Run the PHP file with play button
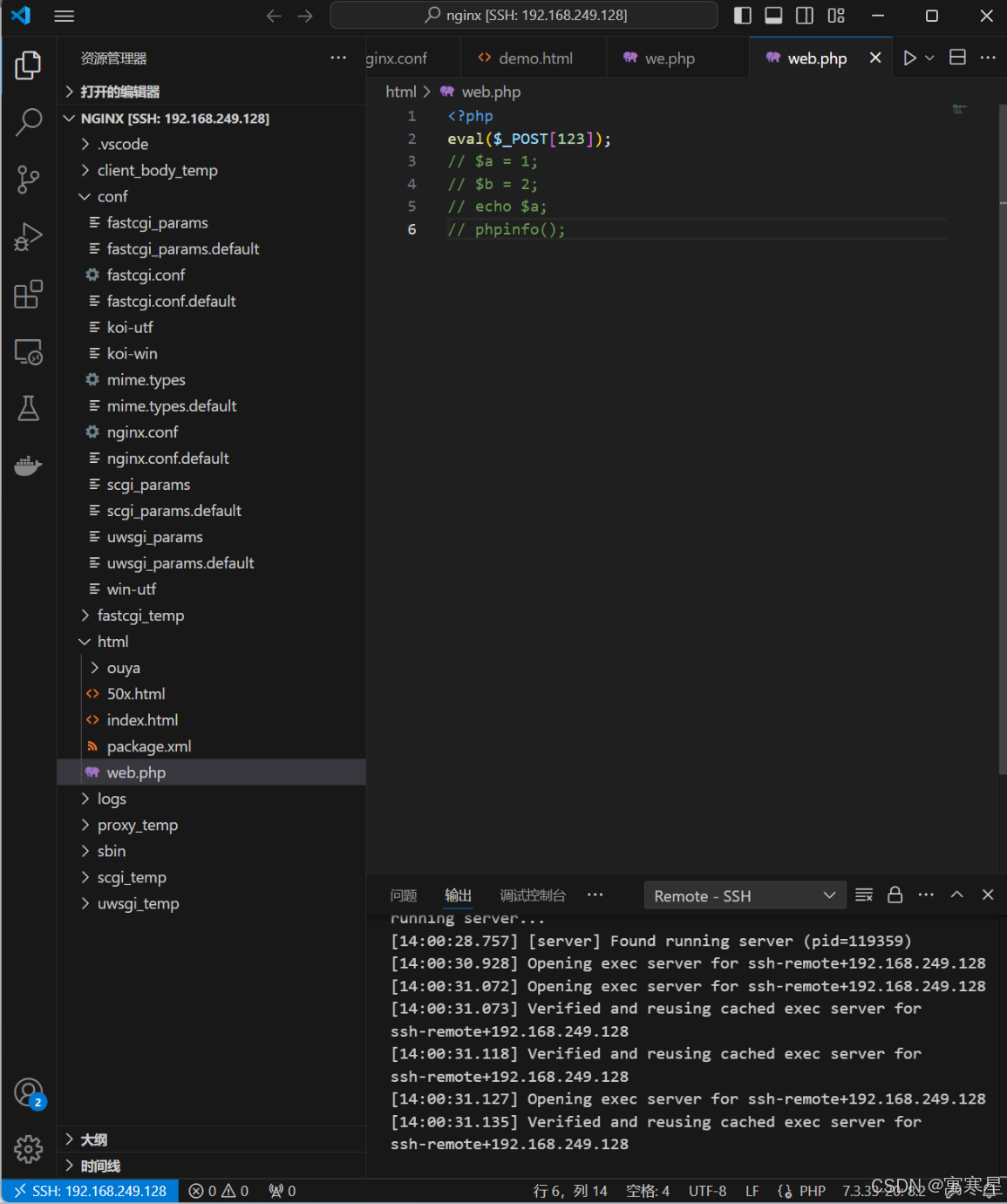This screenshot has width=1007, height=1204. click(x=909, y=58)
